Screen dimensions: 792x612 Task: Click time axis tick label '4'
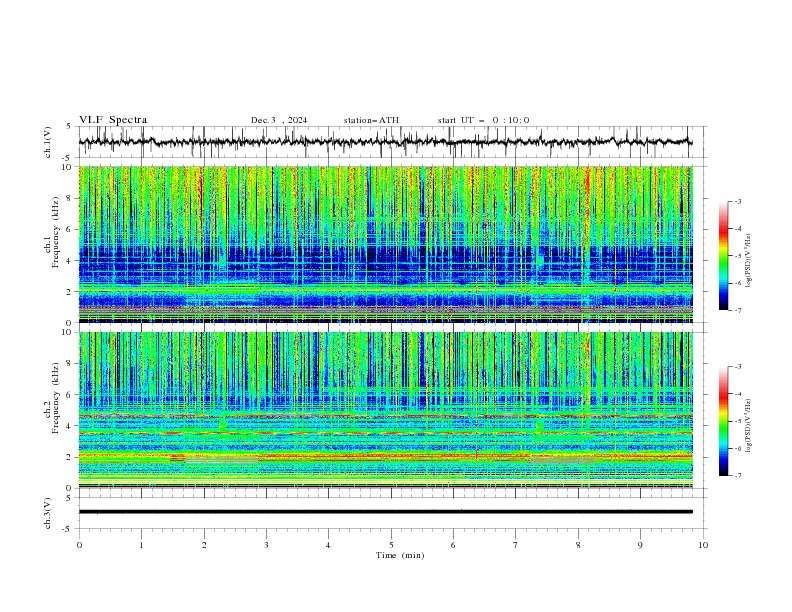[x=328, y=545]
